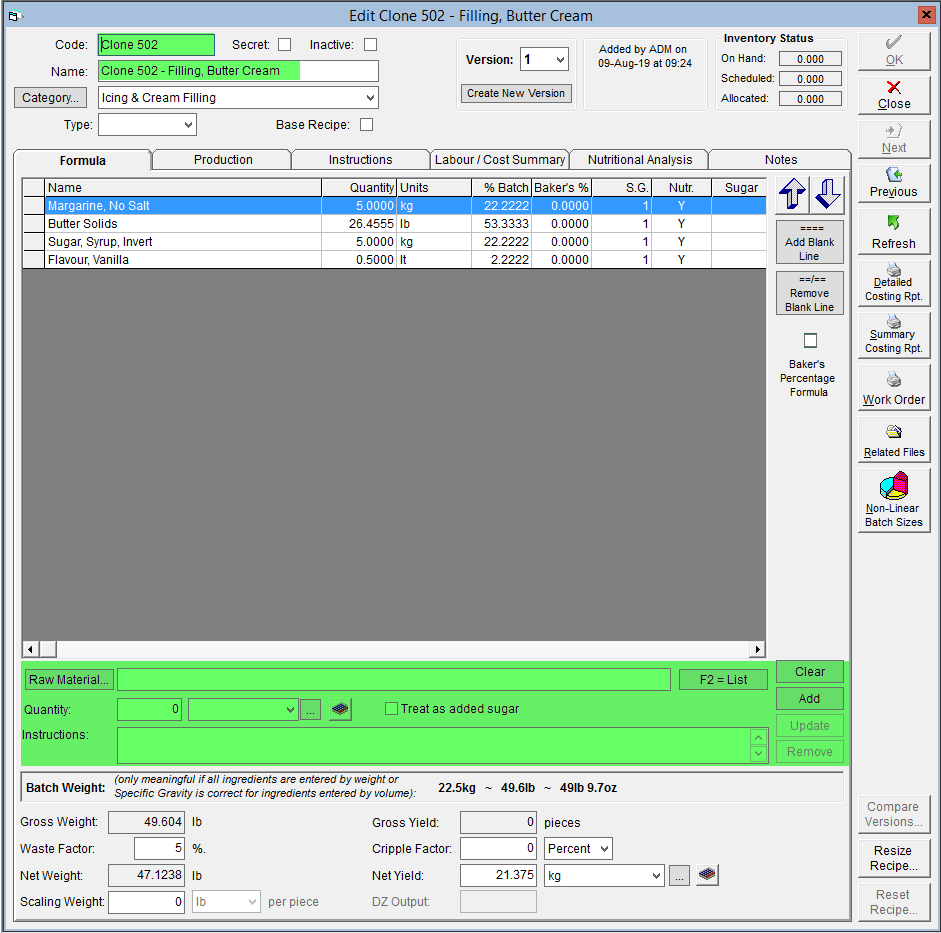Image resolution: width=941 pixels, height=933 pixels.
Task: Open Non-Linear Batch Sizes
Action: [894, 500]
